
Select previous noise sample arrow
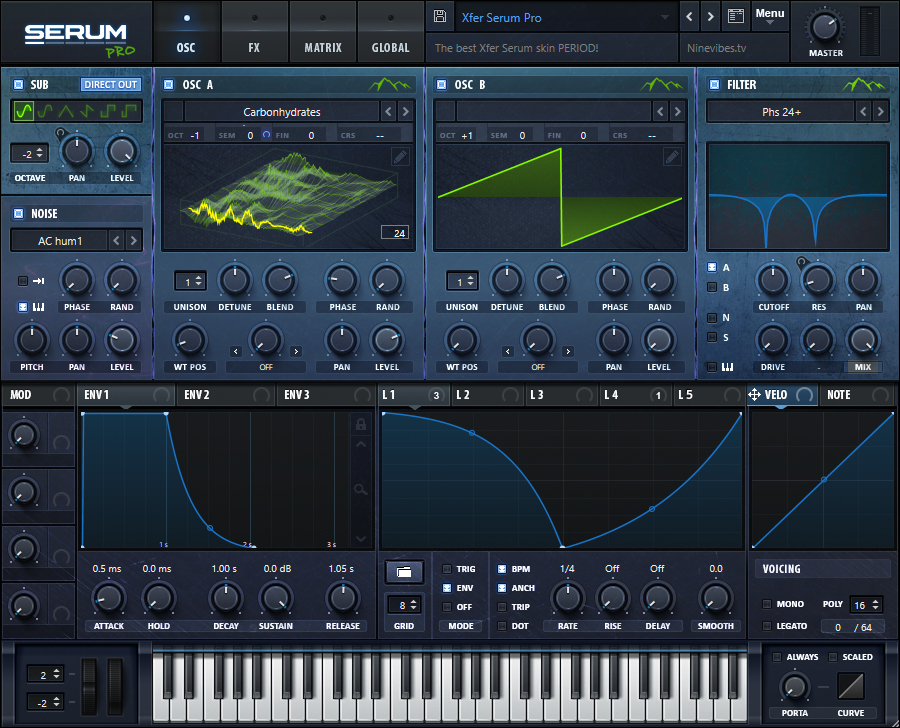tap(117, 241)
